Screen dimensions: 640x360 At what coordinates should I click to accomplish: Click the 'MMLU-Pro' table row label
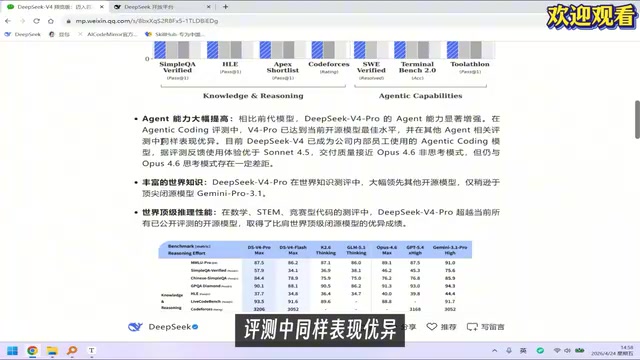(204, 262)
